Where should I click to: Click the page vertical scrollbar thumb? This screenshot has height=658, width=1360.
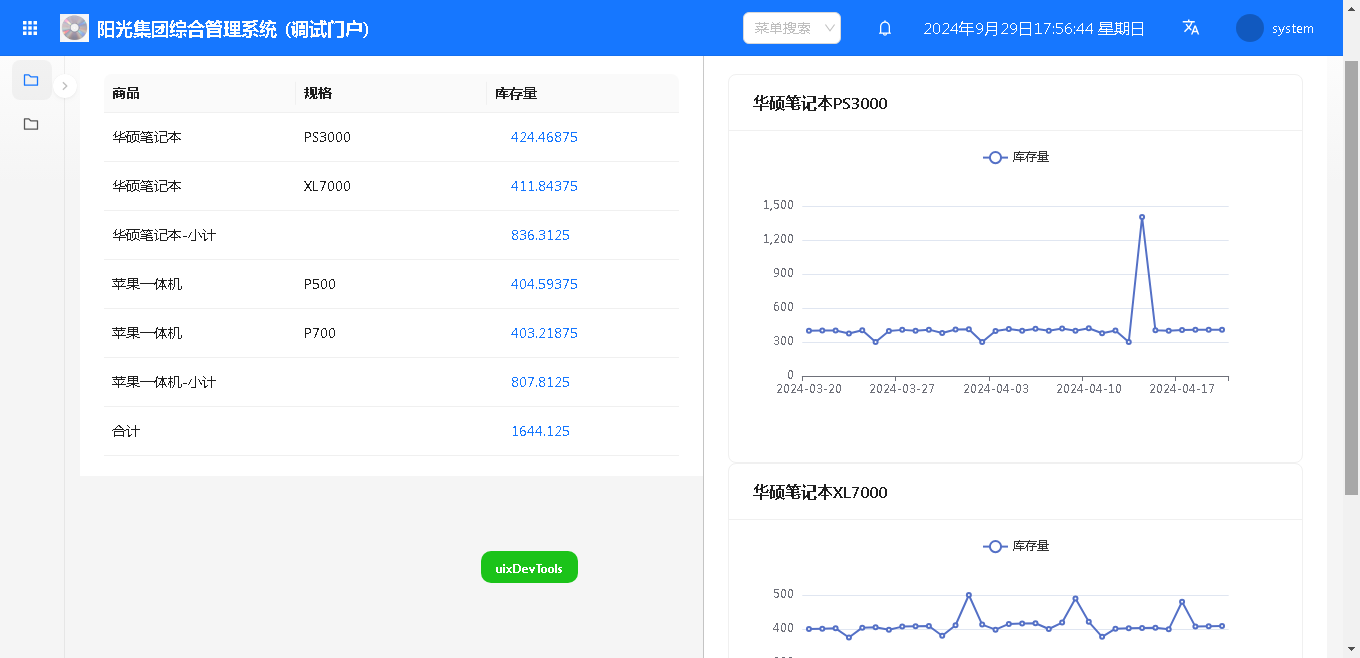coord(1351,278)
